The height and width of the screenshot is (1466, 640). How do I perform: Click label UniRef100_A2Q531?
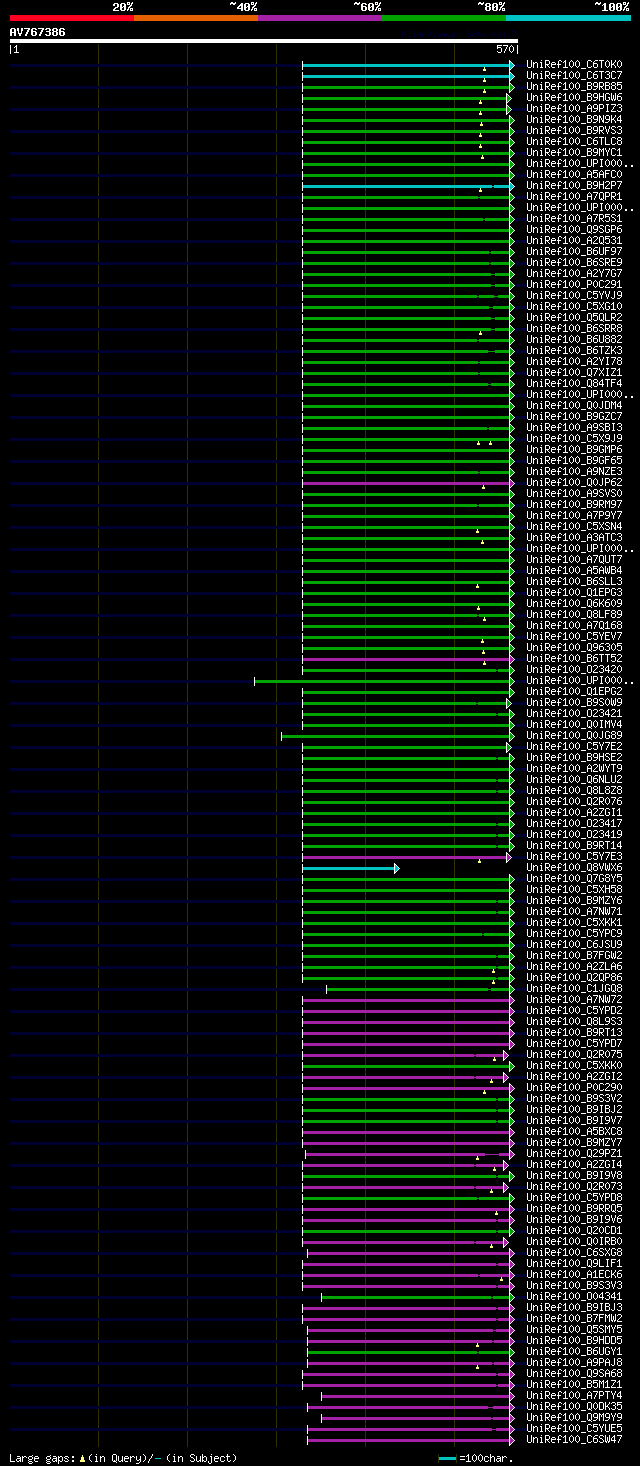pyautogui.click(x=574, y=241)
